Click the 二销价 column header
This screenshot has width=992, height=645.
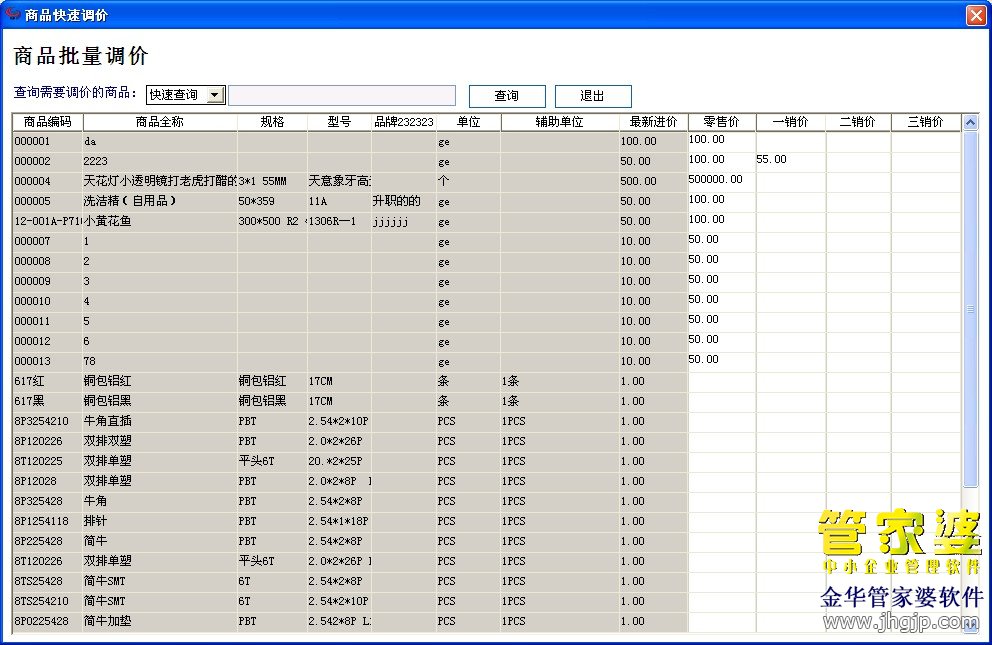tap(858, 121)
